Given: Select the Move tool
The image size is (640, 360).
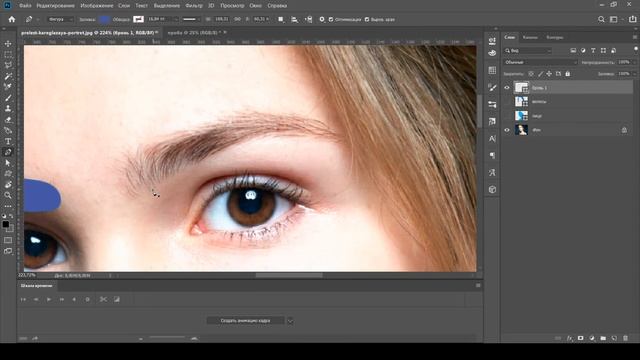Looking at the screenshot, I should click(8, 43).
